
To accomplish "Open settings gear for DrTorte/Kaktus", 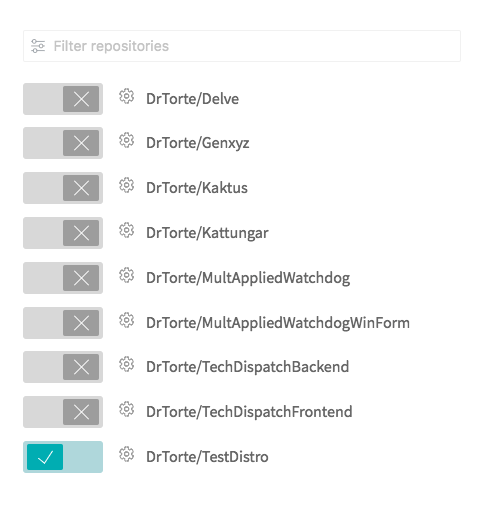I will [126, 185].
